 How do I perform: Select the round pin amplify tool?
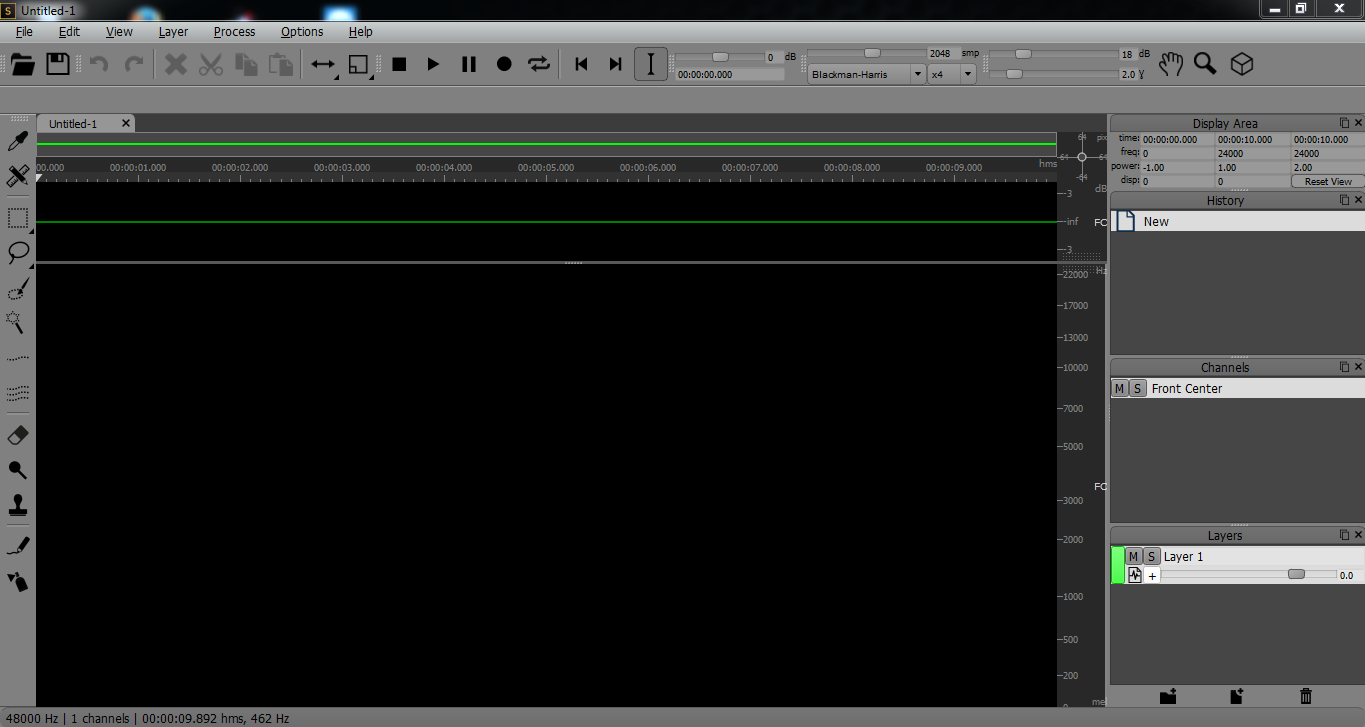click(x=17, y=469)
